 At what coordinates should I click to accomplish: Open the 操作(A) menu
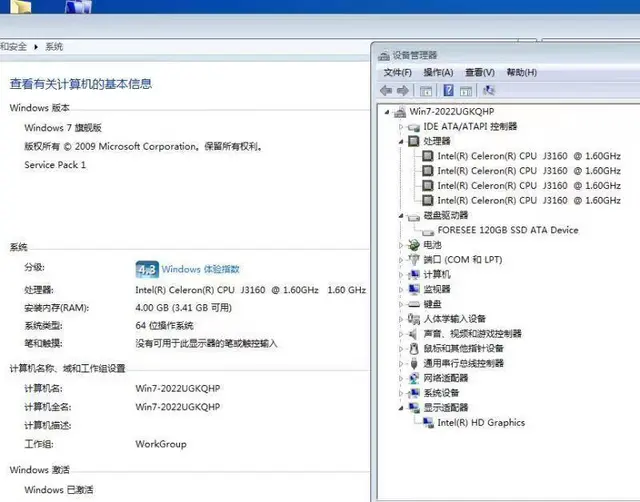[438, 73]
